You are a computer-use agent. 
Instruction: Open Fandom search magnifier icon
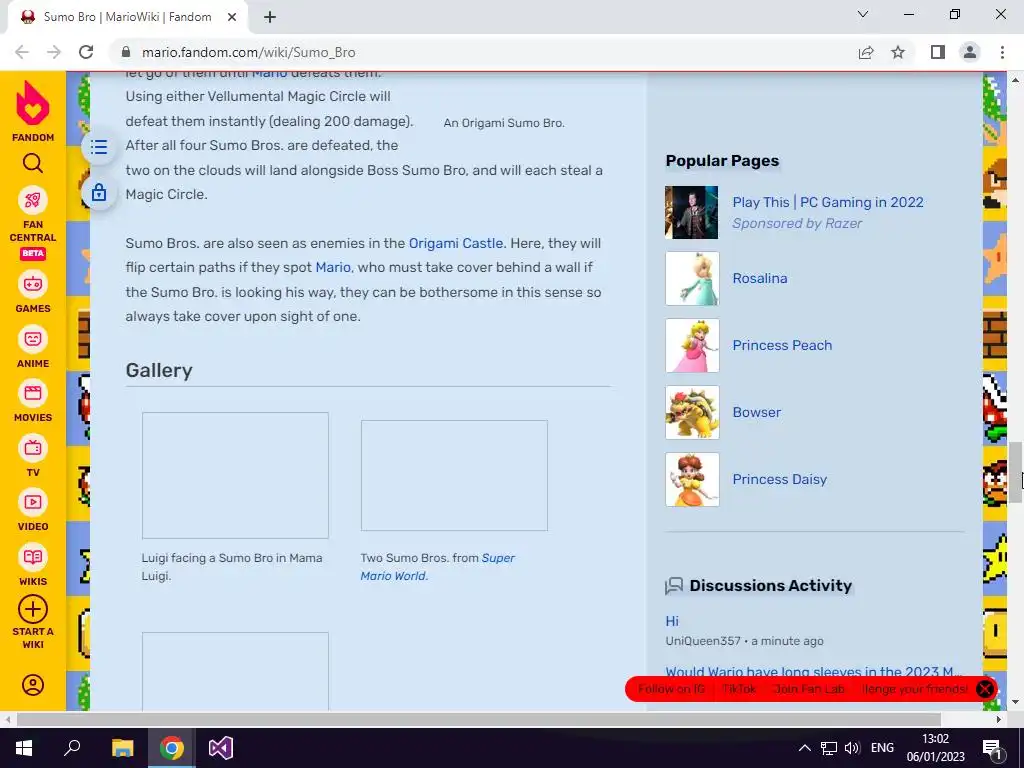point(33,163)
